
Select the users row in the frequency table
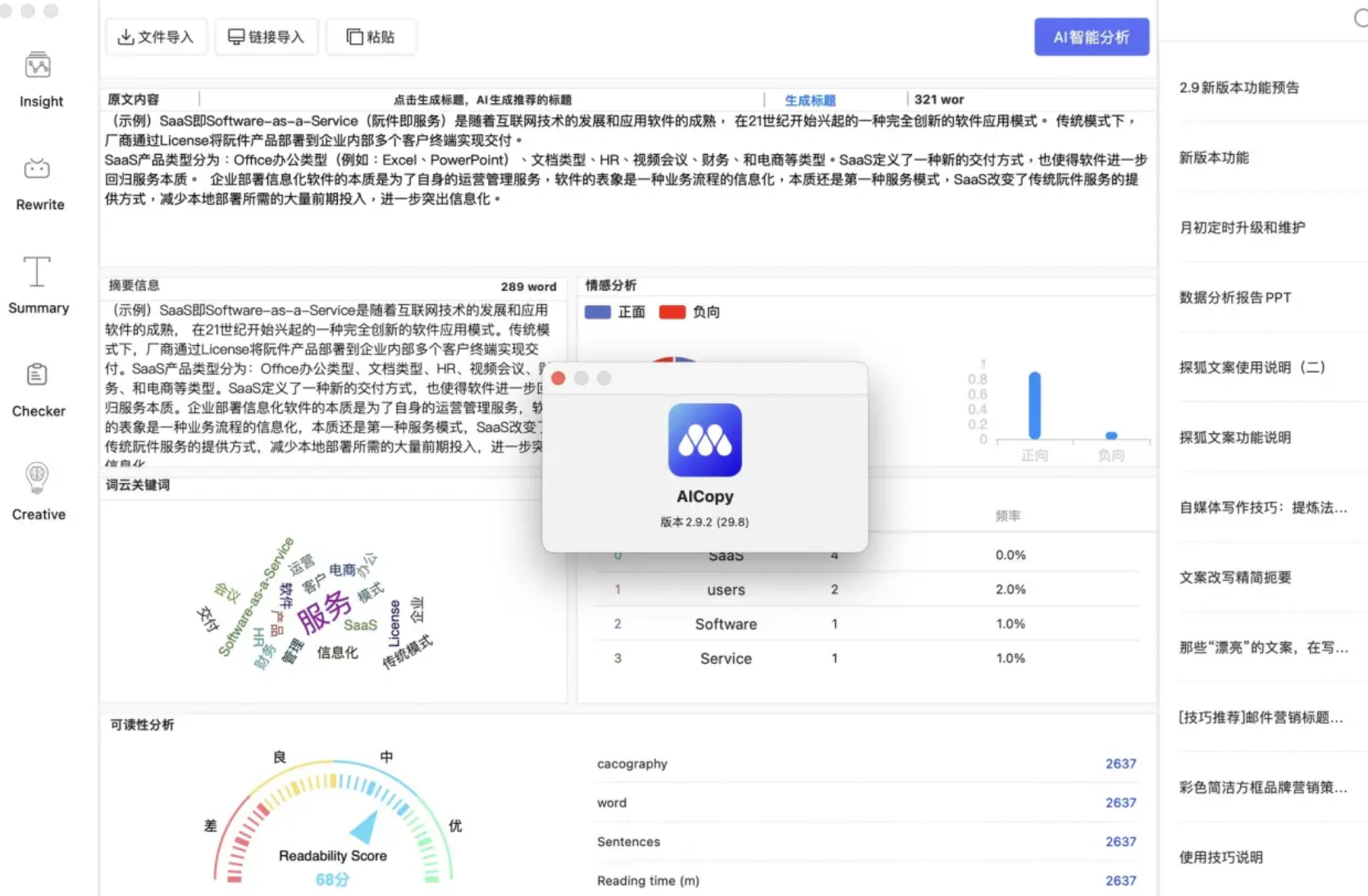tap(725, 589)
